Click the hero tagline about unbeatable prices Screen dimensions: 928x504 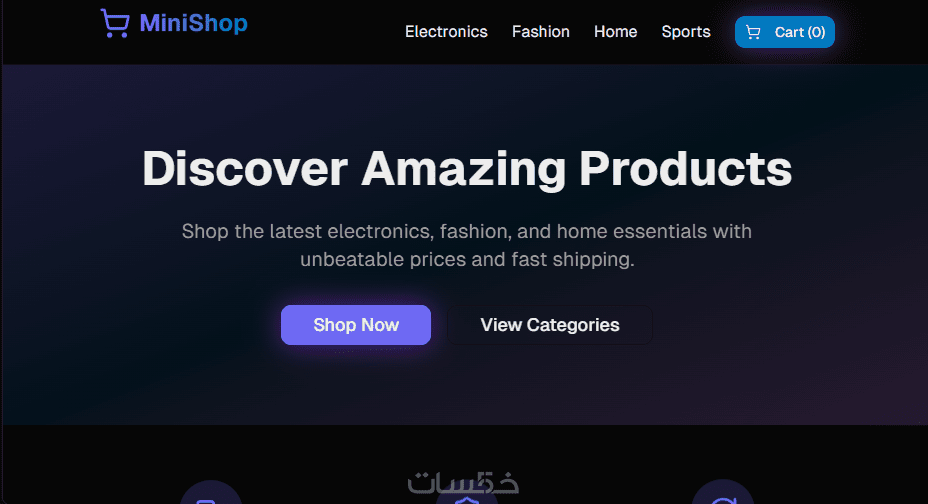(467, 245)
